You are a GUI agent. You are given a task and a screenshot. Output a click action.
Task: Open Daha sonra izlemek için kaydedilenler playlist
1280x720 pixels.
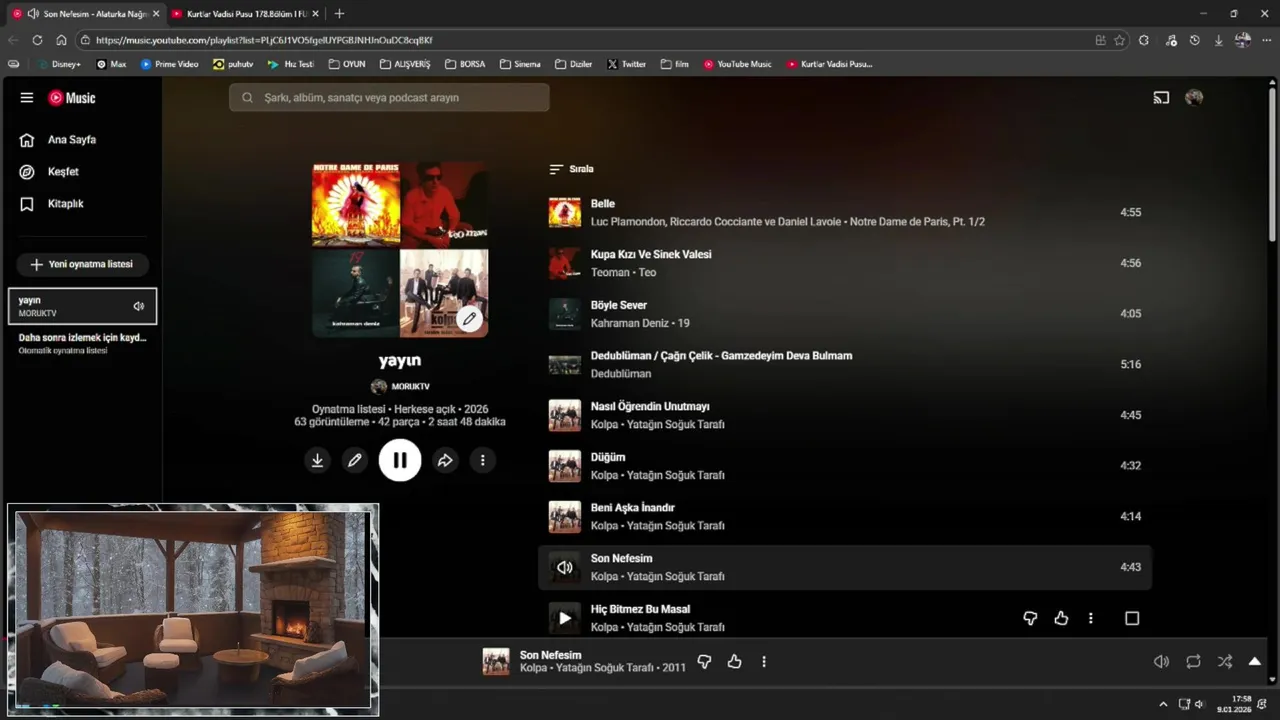click(82, 343)
